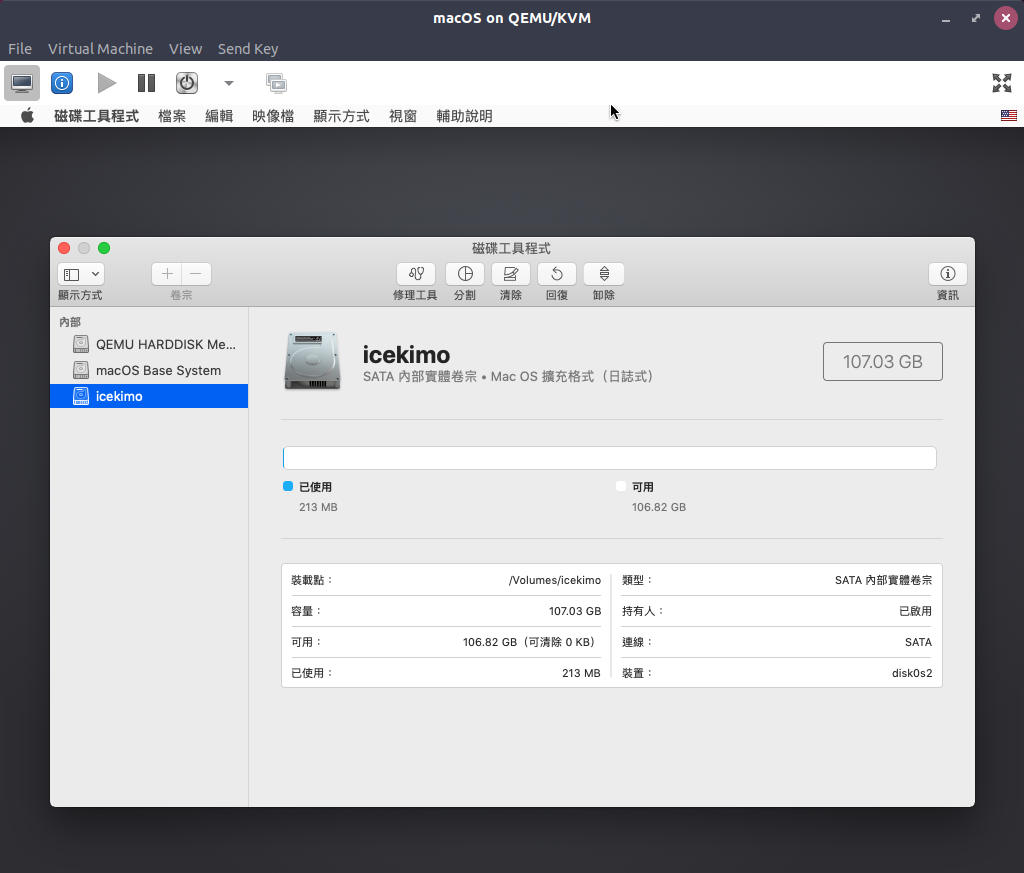This screenshot has height=873, width=1024.
Task: Click the 106.82 GB（可清除 0 KB）value
Action: point(531,642)
